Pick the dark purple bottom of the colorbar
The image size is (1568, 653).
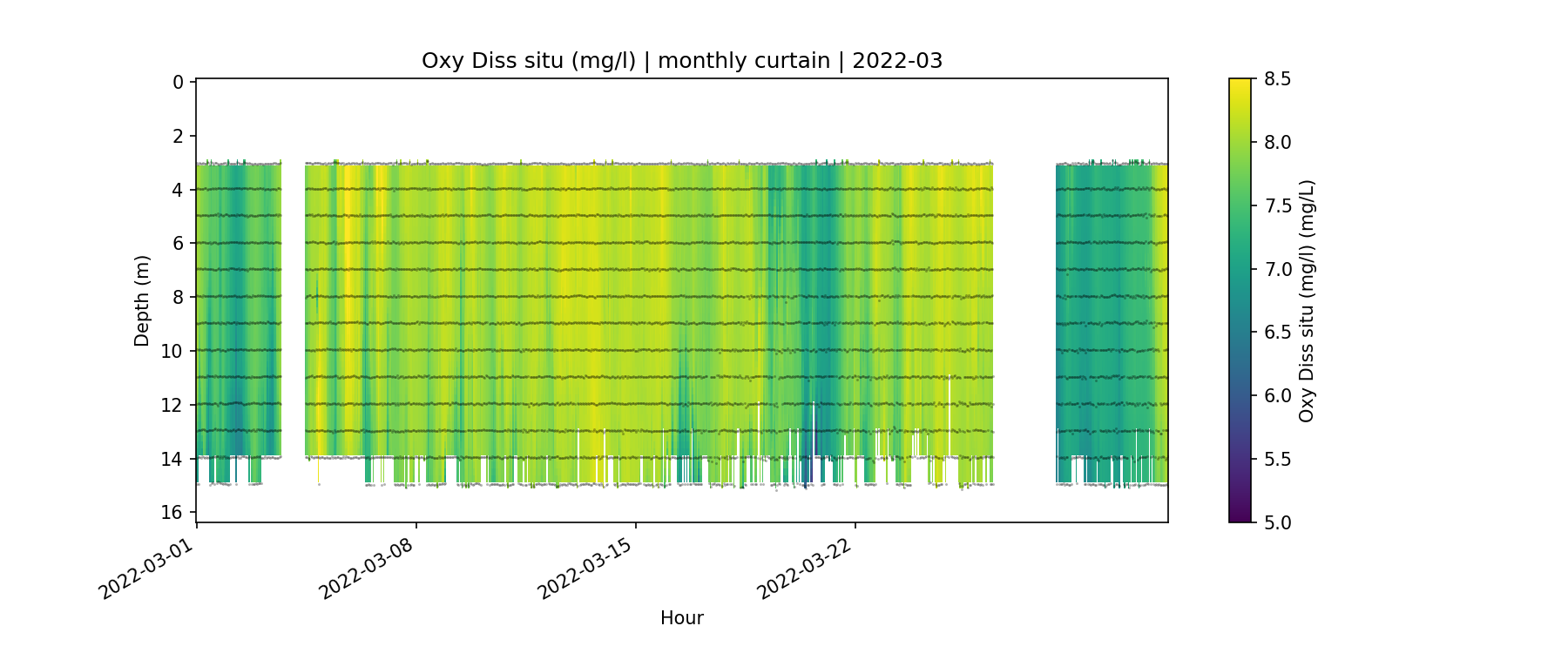[x=1240, y=517]
